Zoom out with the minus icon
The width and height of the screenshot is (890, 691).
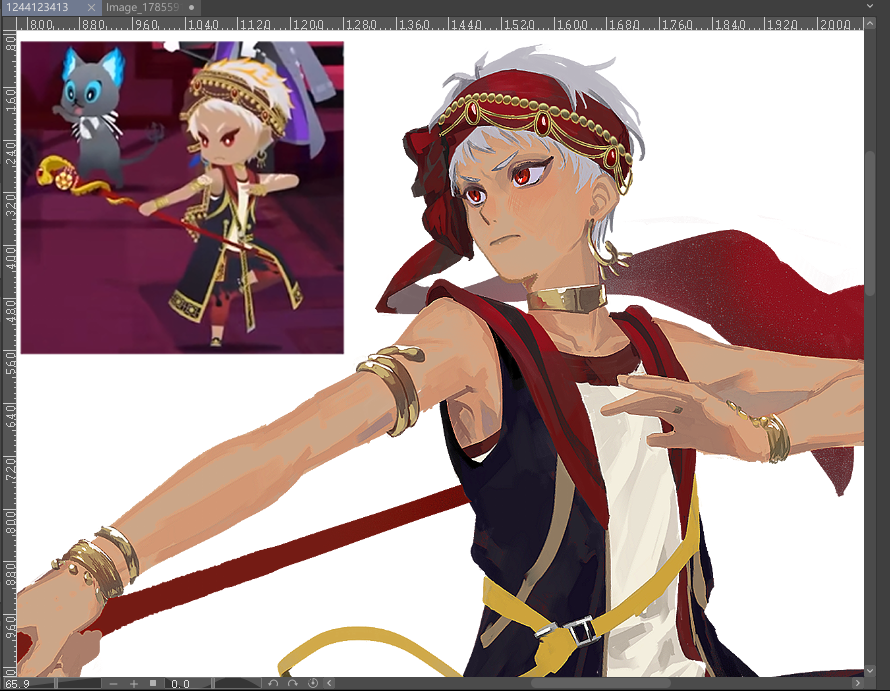[x=114, y=684]
